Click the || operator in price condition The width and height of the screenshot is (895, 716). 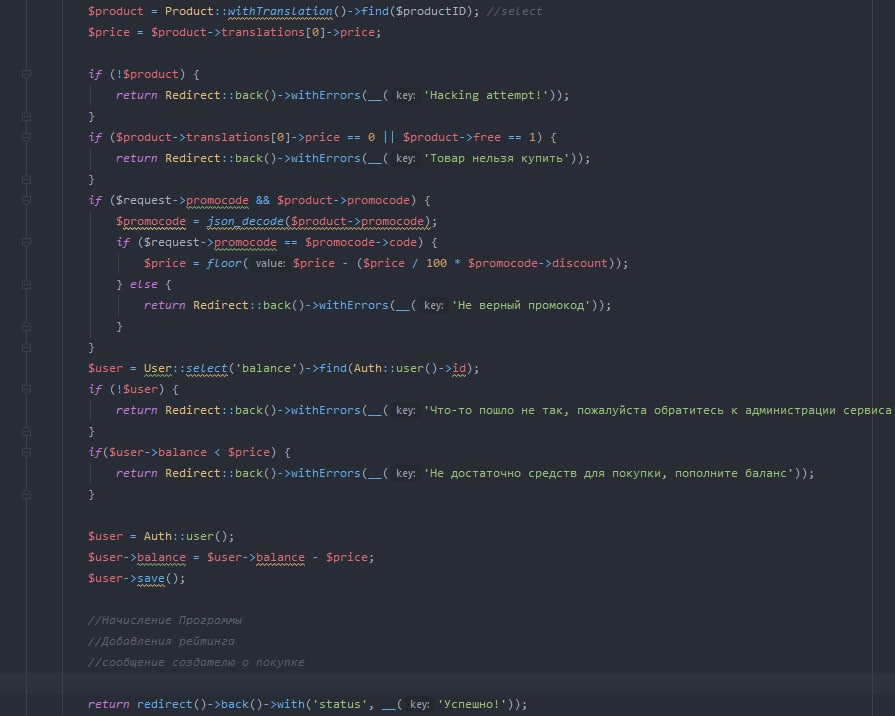(x=389, y=137)
